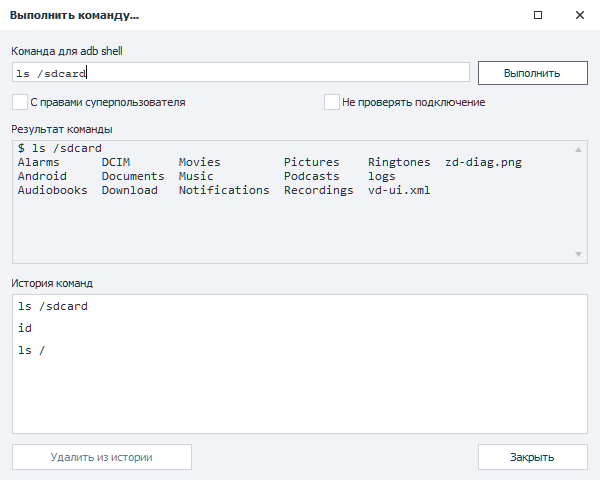Select the 'ls /' history entry
The width and height of the screenshot is (600, 480).
(x=31, y=350)
